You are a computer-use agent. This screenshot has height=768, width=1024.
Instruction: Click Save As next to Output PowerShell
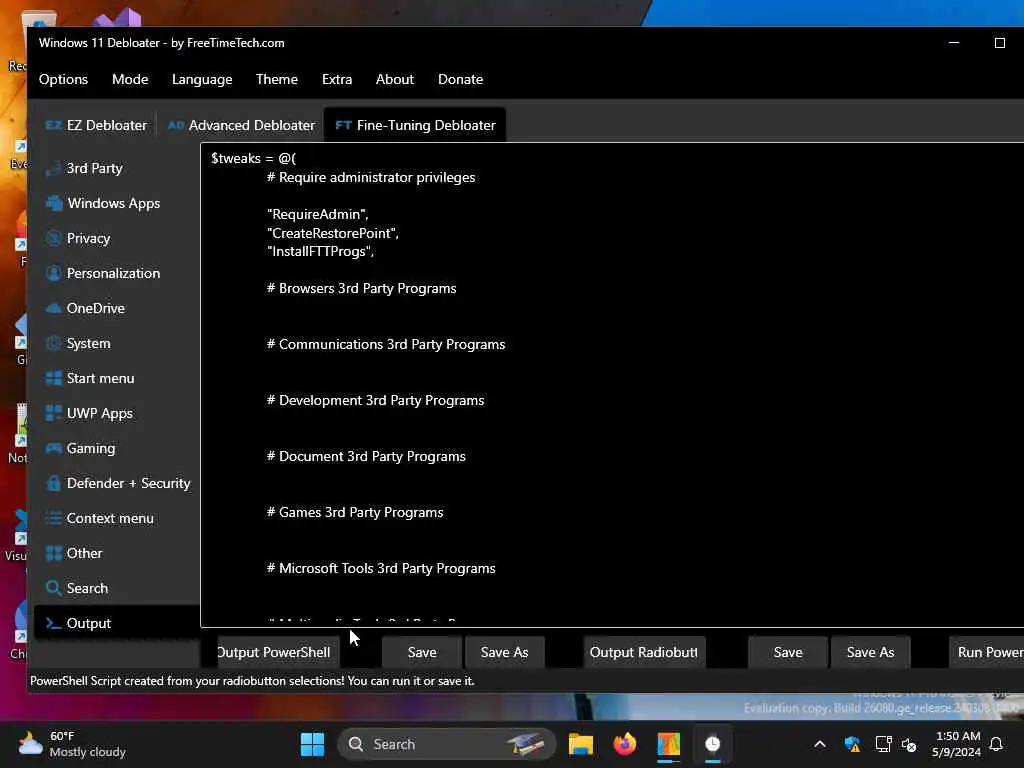504,652
